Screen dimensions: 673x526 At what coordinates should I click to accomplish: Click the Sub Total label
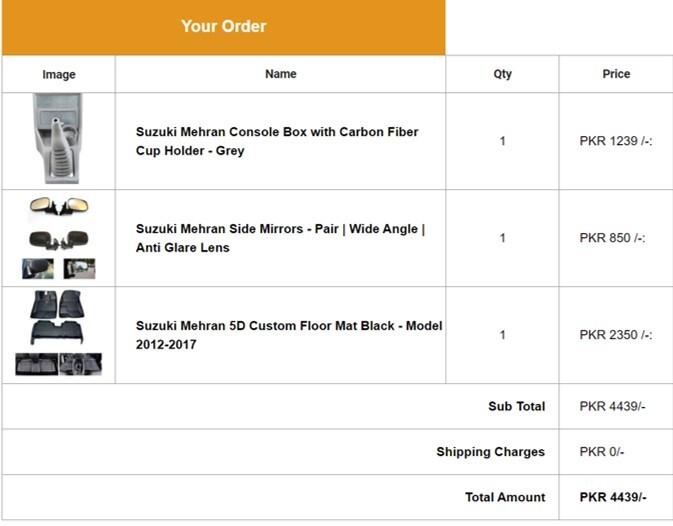coord(517,406)
